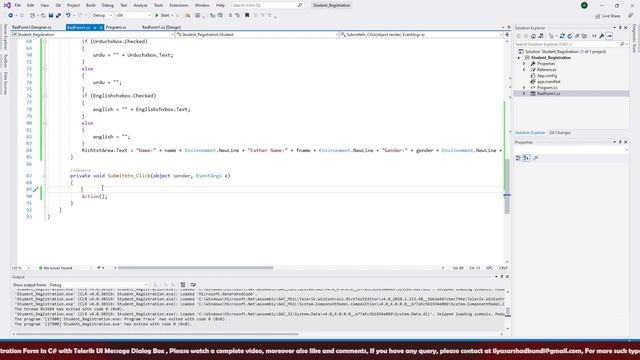Expand the Properties node in Solution Explorer
Image resolution: width=640 pixels, height=360 pixels.
524,64
